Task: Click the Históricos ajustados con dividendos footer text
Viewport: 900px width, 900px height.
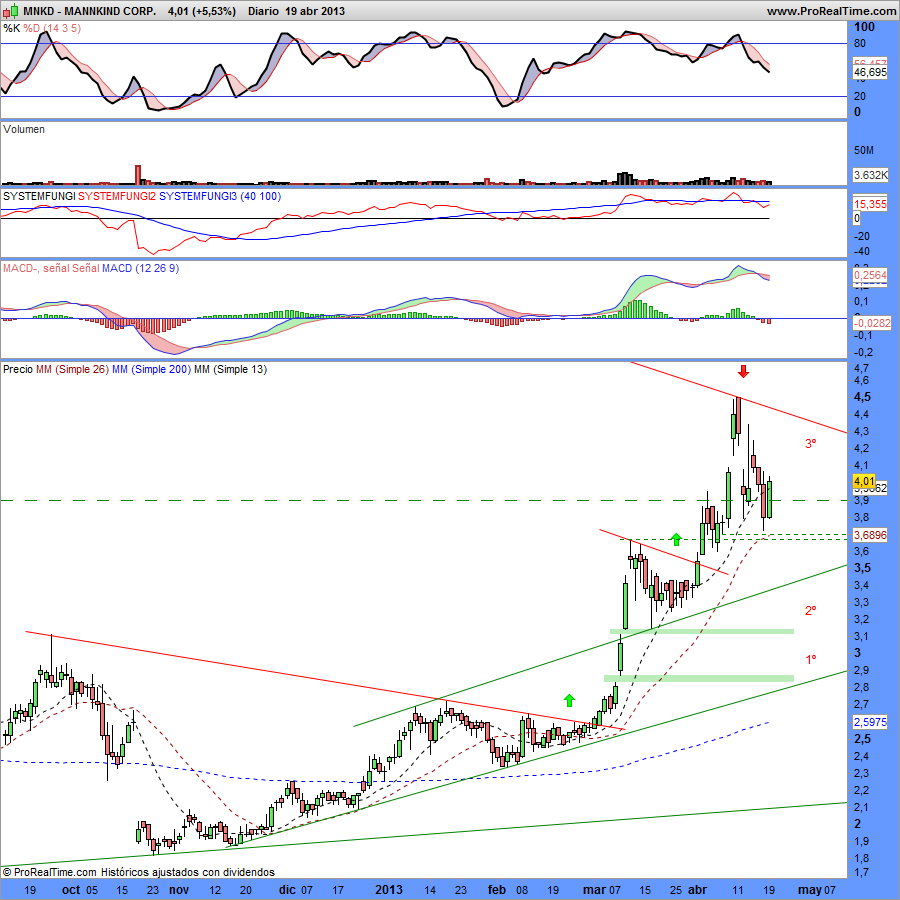Action: click(x=188, y=872)
